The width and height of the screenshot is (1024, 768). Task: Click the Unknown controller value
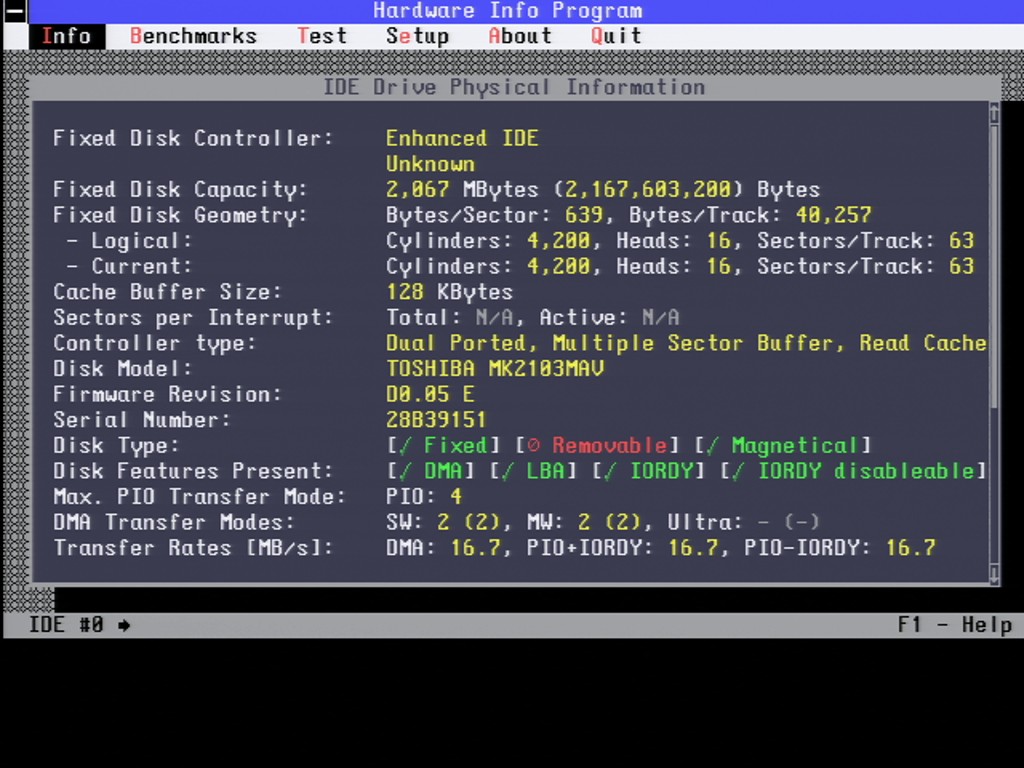[430, 164]
